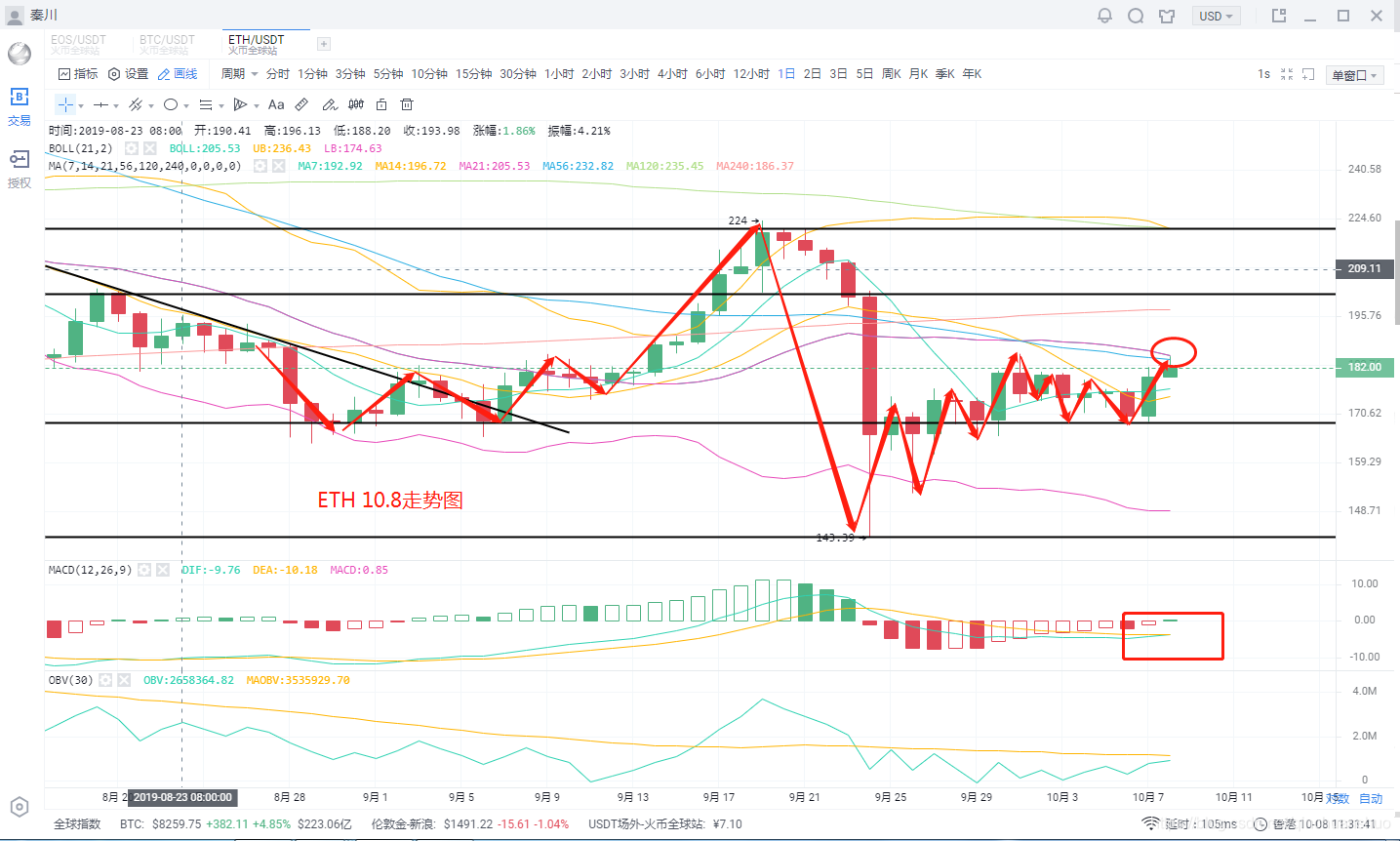Select the 4小时 timeframe
This screenshot has width=1400, height=841.
(x=672, y=74)
